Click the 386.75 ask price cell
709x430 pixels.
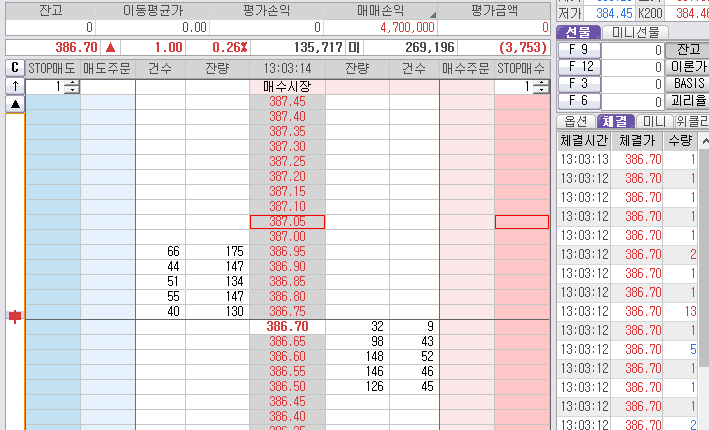(x=287, y=312)
